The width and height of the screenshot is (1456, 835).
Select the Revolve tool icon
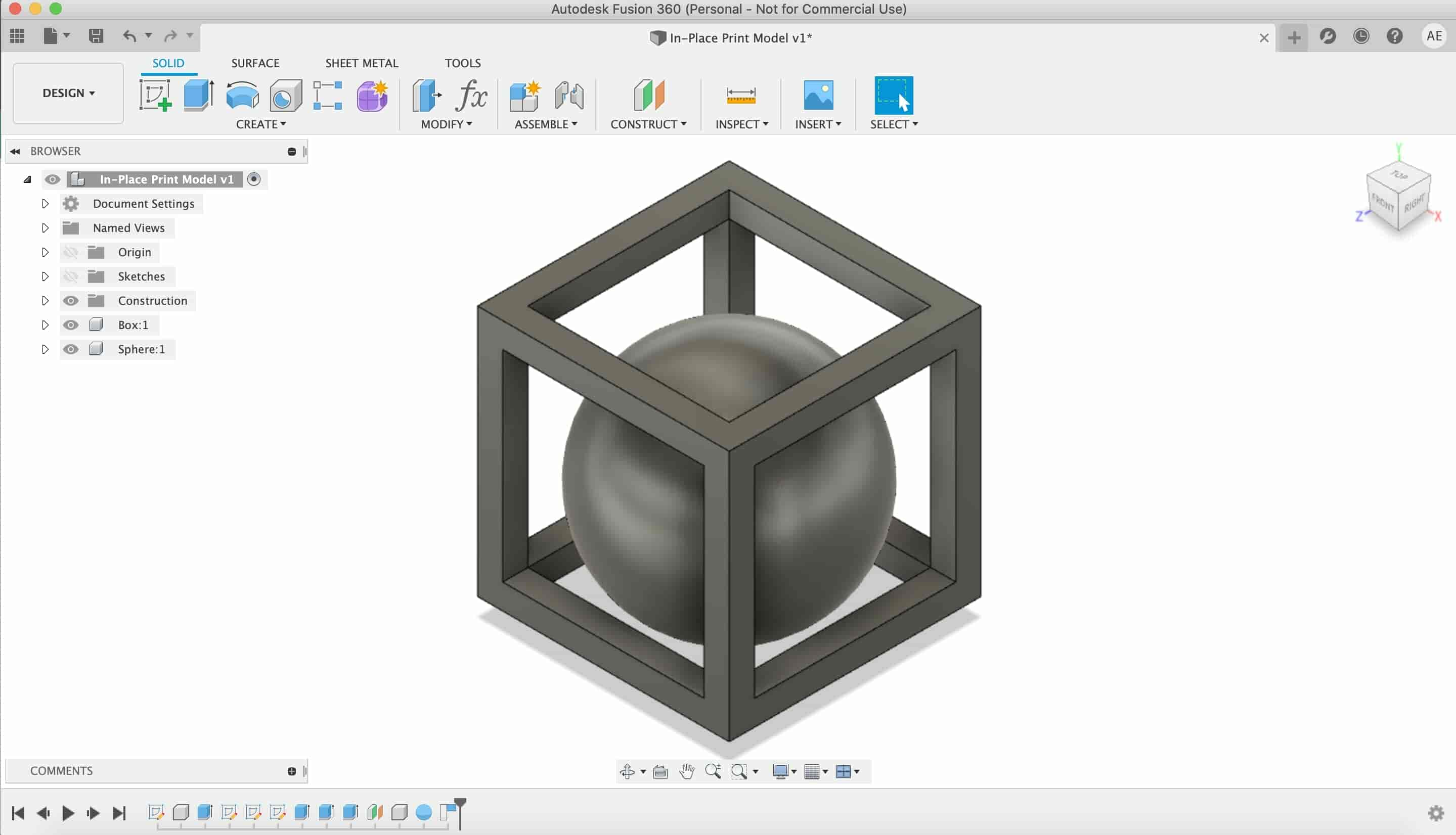(242, 95)
